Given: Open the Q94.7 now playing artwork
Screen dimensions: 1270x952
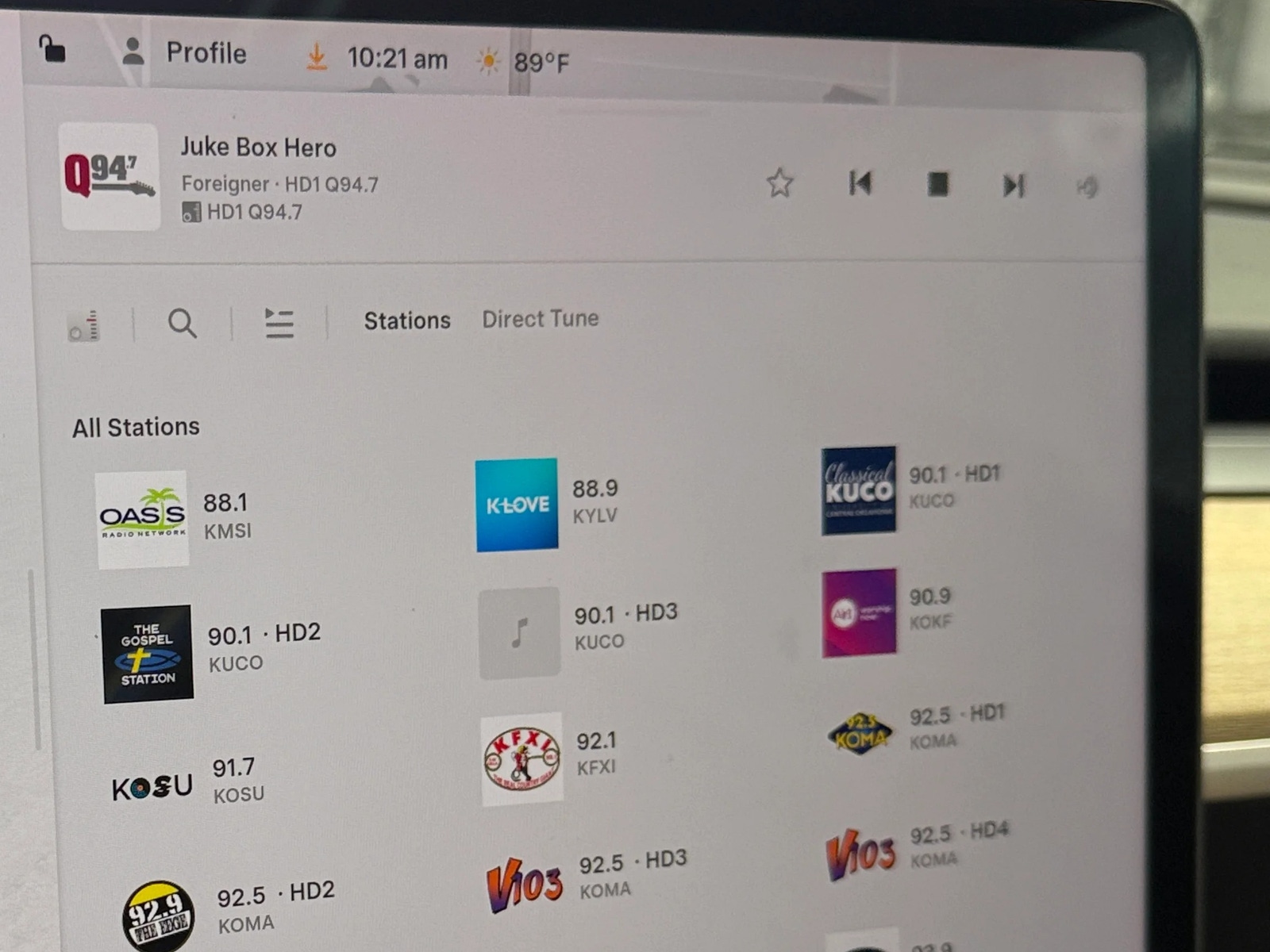Looking at the screenshot, I should [x=110, y=176].
